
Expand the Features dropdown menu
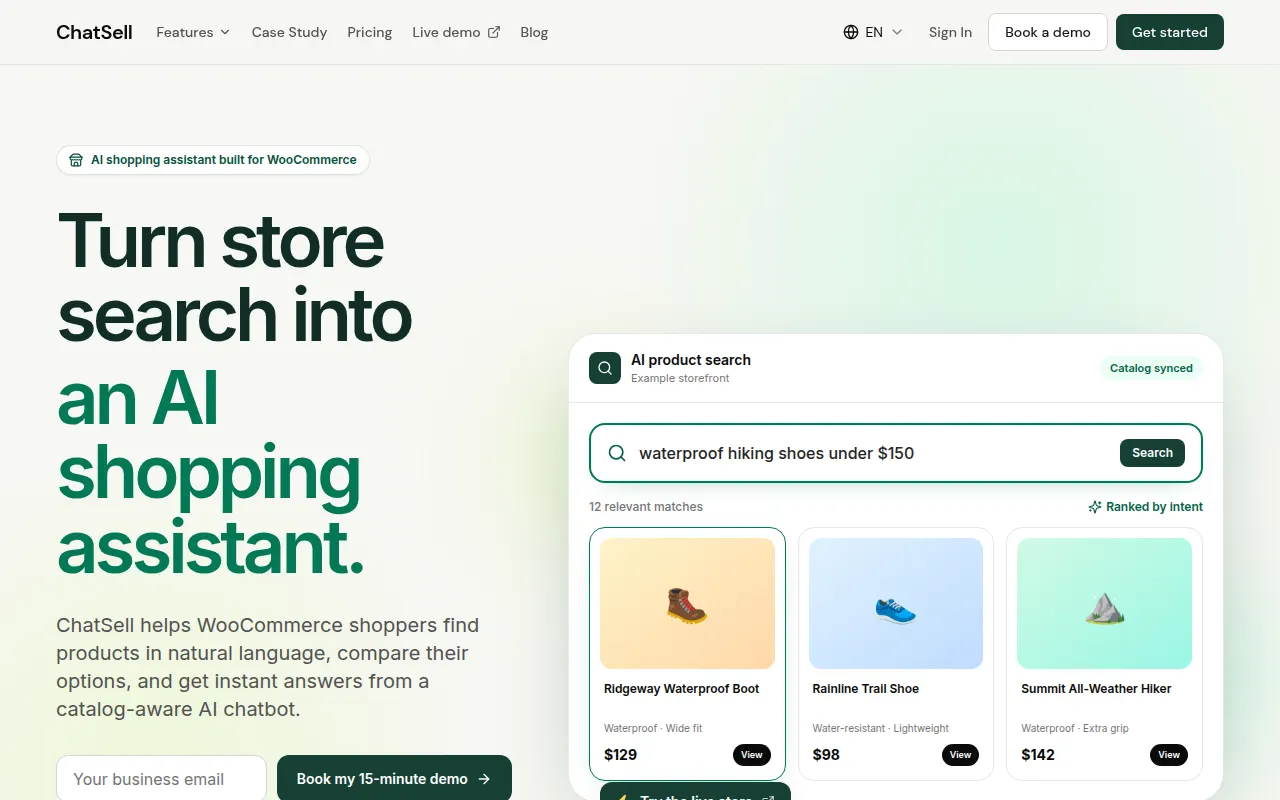click(x=193, y=32)
